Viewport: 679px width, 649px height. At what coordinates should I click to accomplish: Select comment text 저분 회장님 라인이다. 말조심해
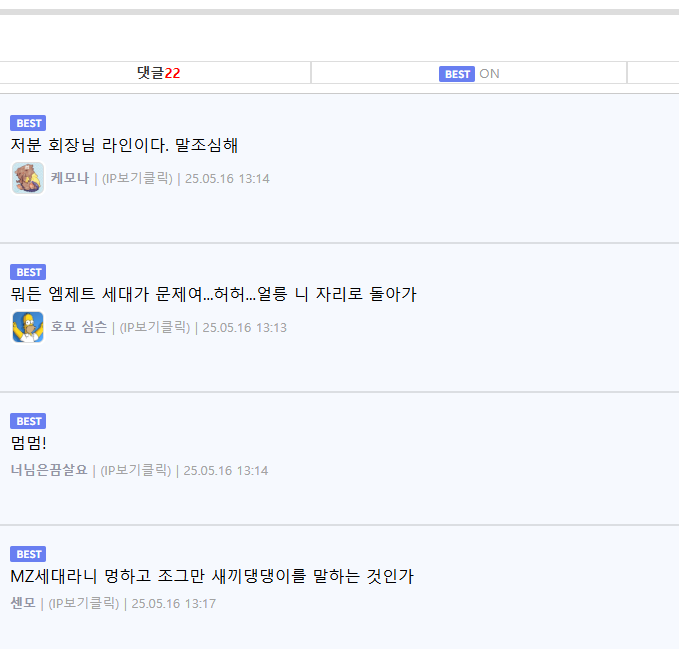coord(124,145)
